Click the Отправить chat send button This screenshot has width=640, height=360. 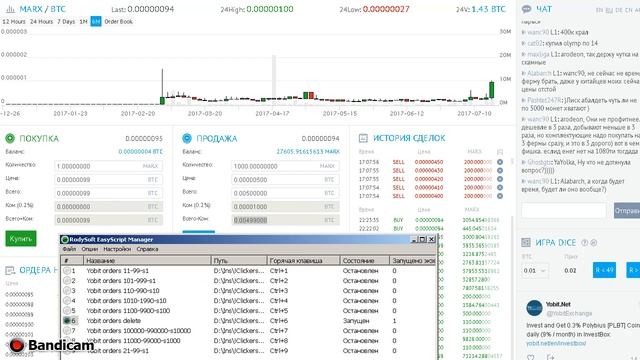[x=627, y=211]
